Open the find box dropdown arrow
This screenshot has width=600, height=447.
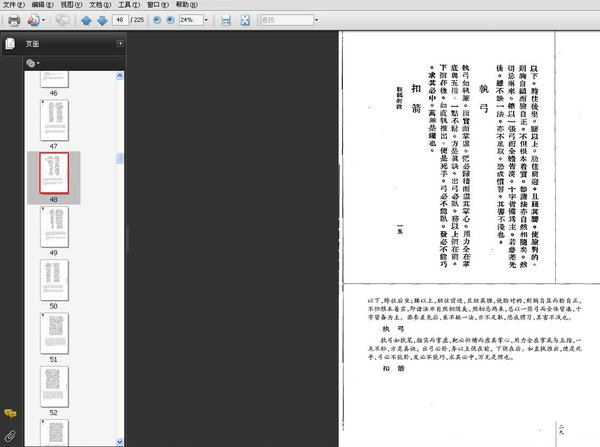click(316, 20)
